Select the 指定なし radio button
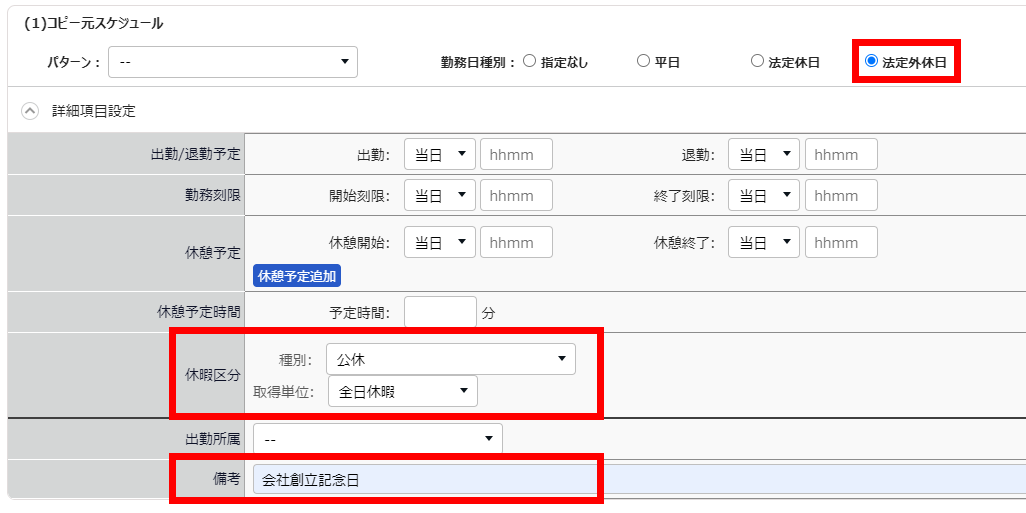The image size is (1026, 513). [530, 62]
